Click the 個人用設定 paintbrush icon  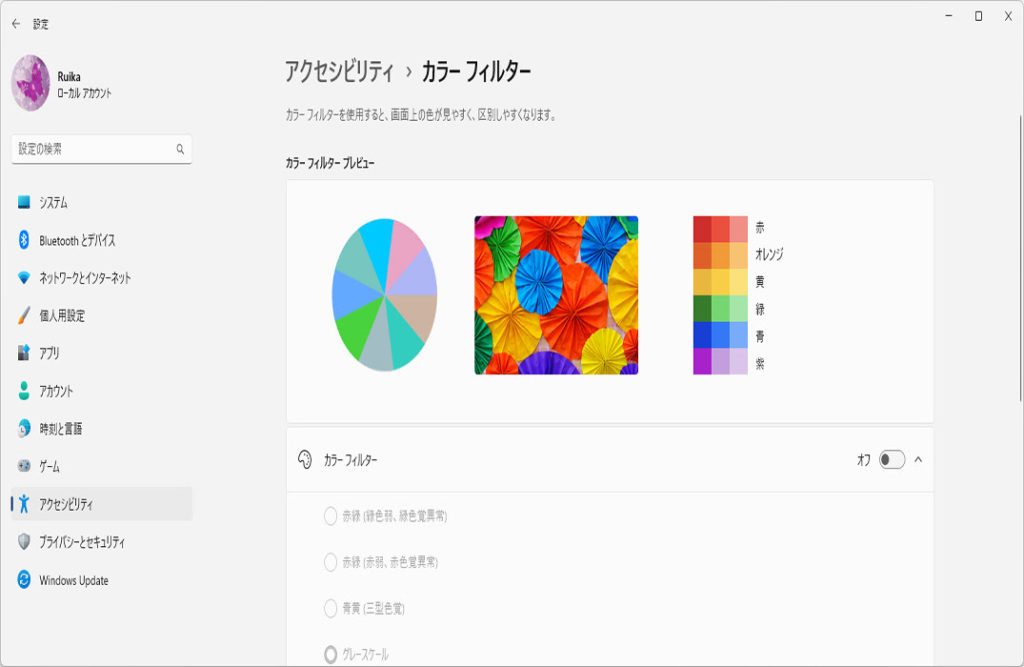point(24,316)
